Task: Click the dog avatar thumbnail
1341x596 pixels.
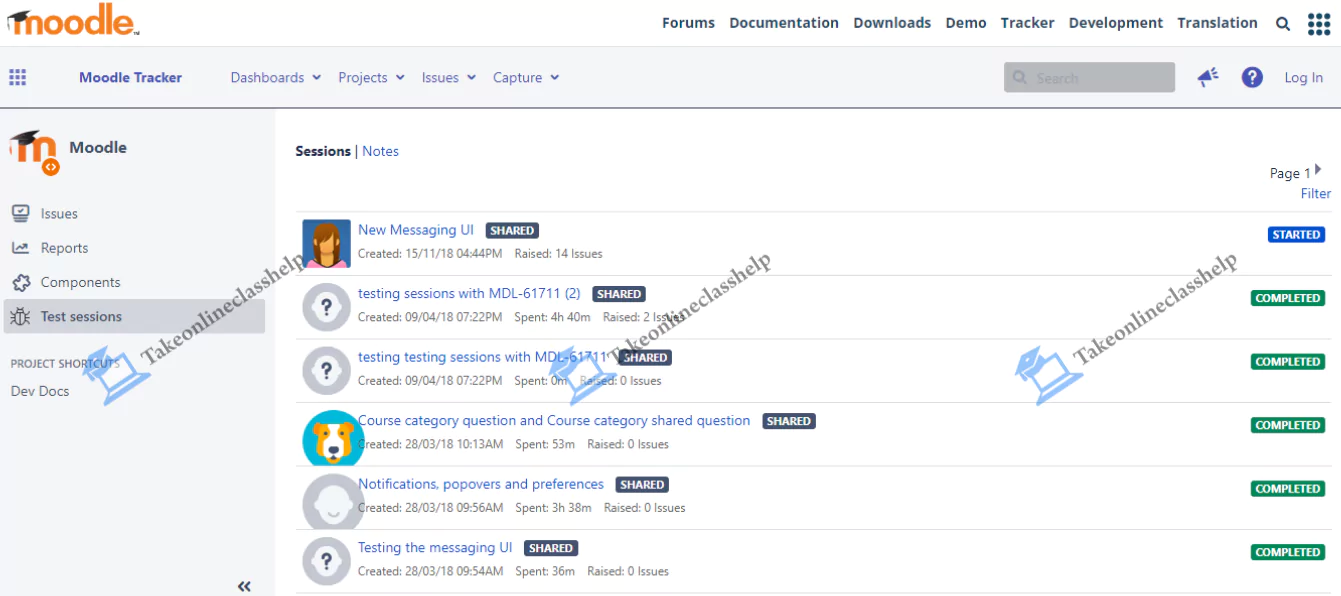Action: tap(330, 436)
